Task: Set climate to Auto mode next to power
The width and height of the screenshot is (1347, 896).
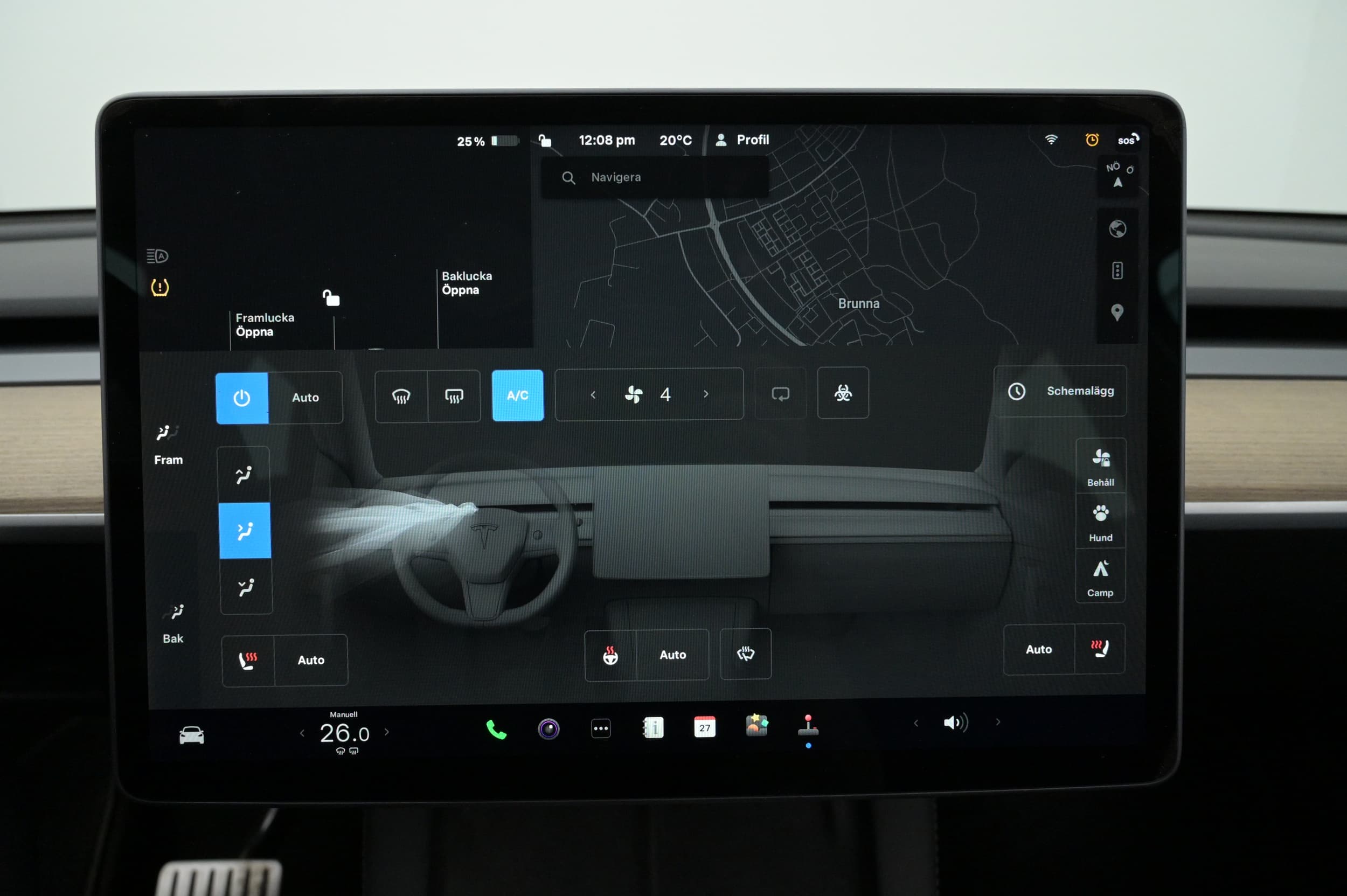Action: click(x=305, y=397)
